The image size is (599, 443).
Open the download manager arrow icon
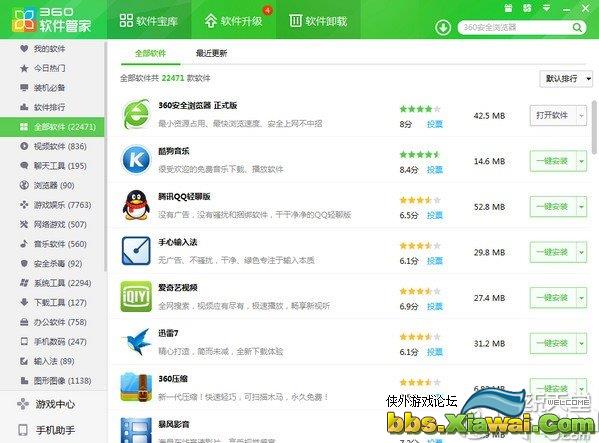tap(443, 27)
